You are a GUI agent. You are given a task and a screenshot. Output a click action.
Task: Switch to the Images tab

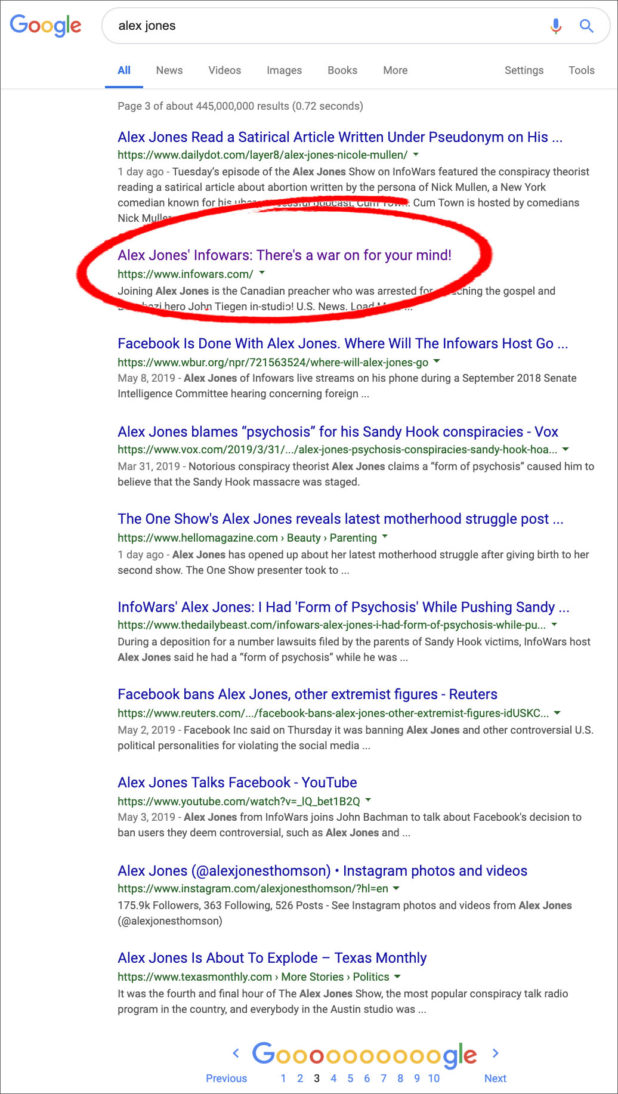[x=284, y=70]
